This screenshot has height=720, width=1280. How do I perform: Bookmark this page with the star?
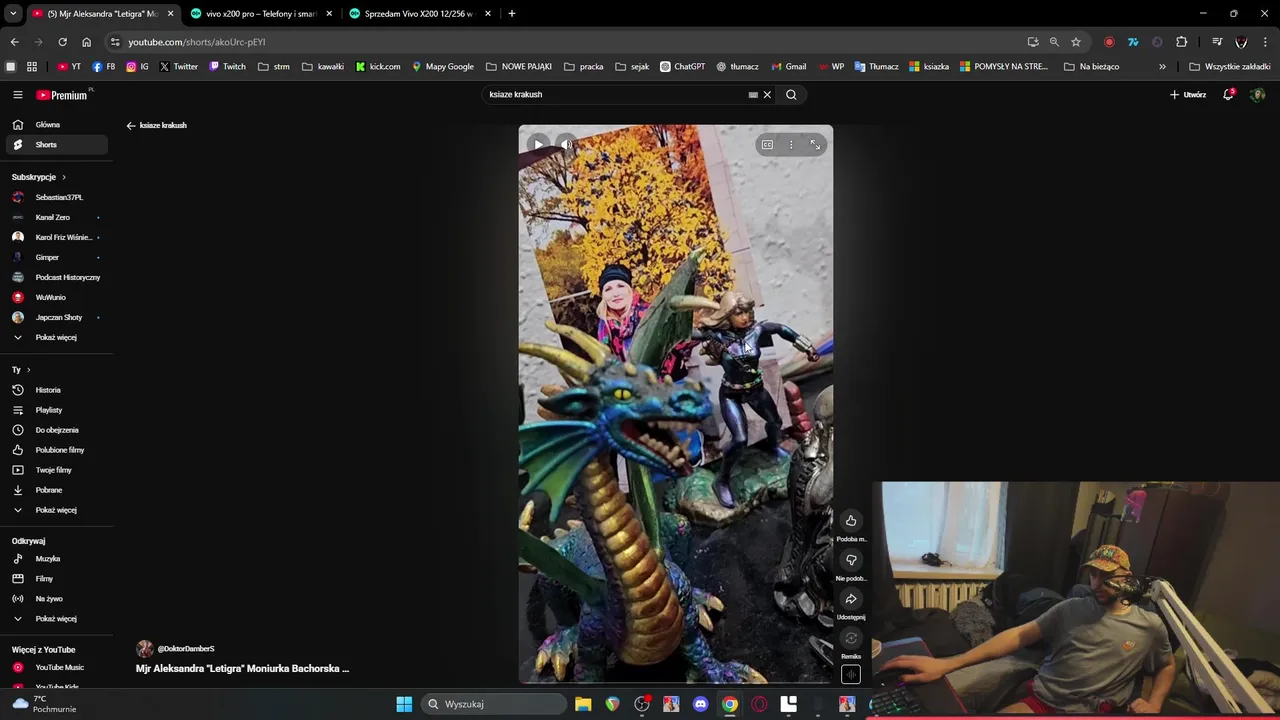click(x=1076, y=42)
